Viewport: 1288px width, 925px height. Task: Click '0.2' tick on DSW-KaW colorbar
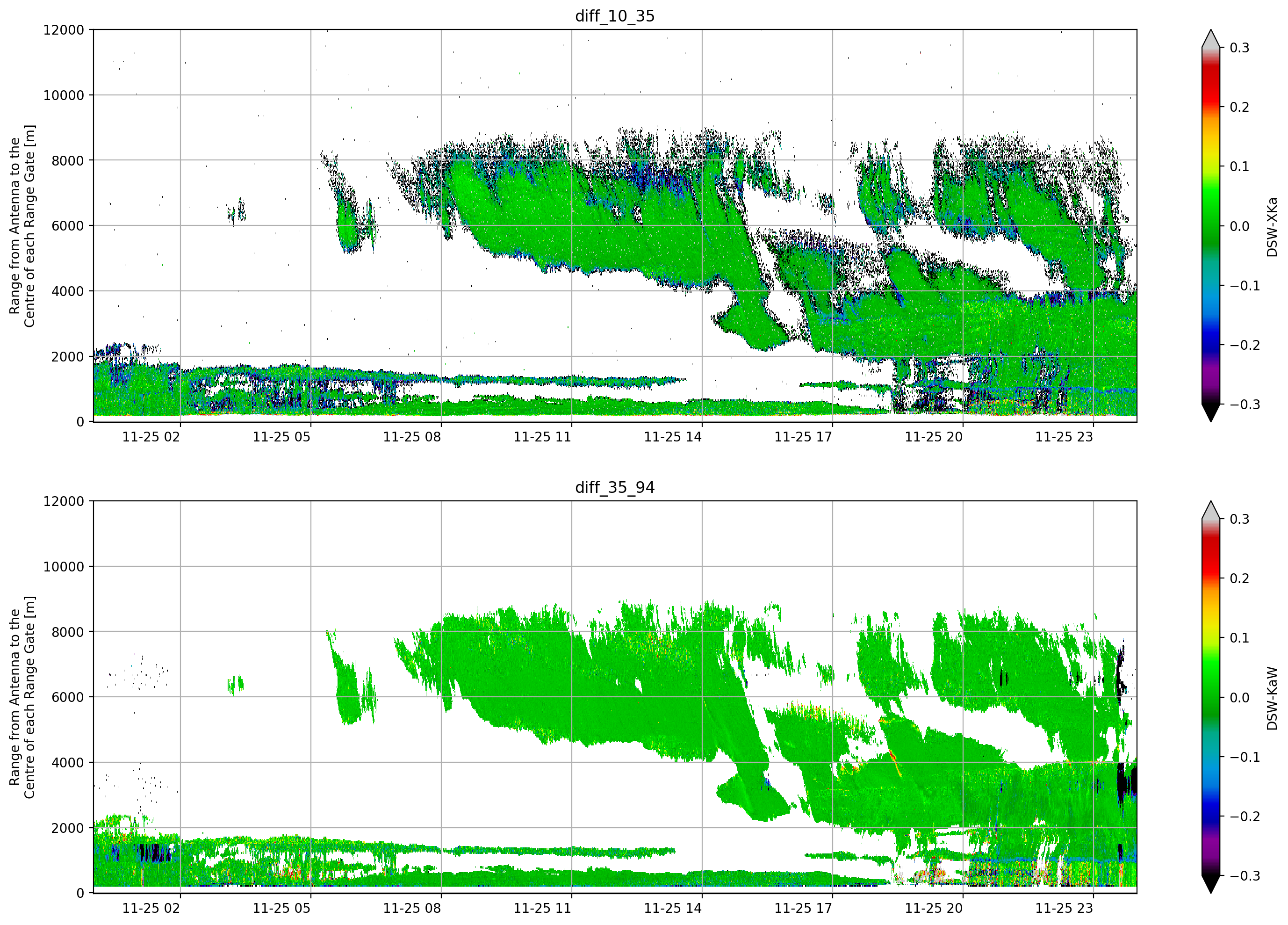click(1240, 579)
